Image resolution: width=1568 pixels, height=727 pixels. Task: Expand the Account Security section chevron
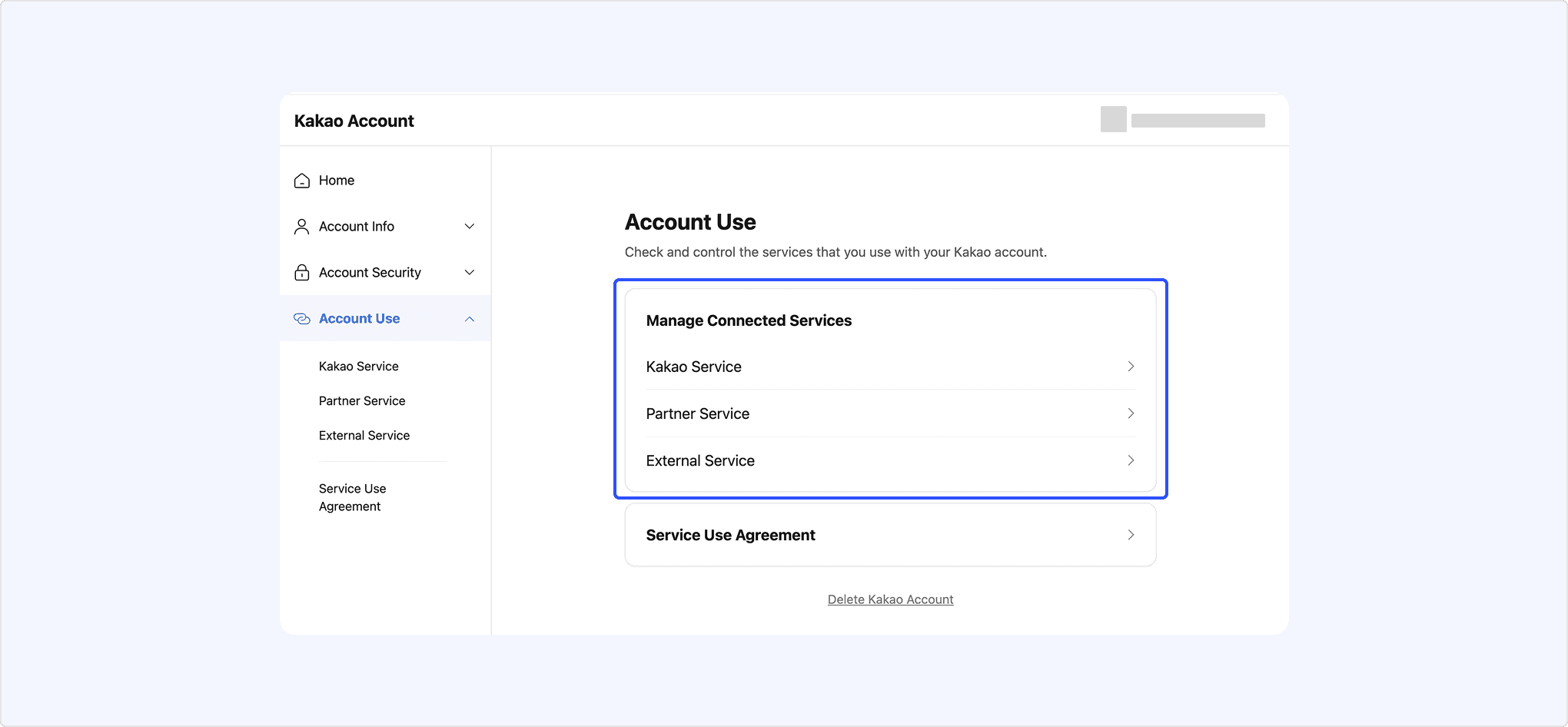(470, 273)
